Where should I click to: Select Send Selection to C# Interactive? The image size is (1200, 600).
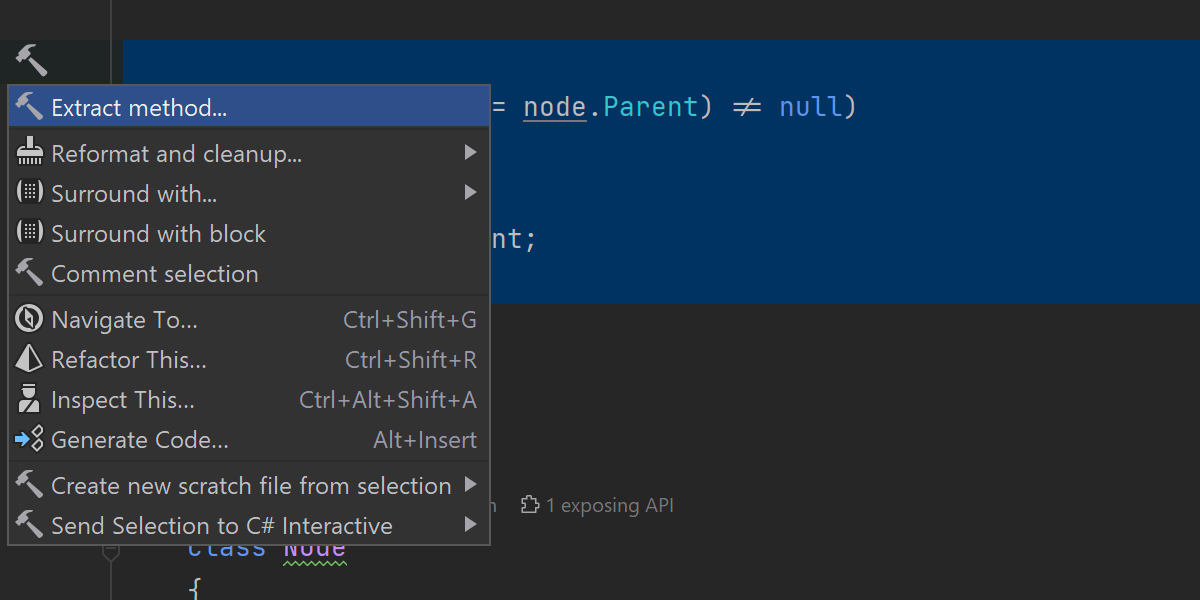tap(222, 526)
